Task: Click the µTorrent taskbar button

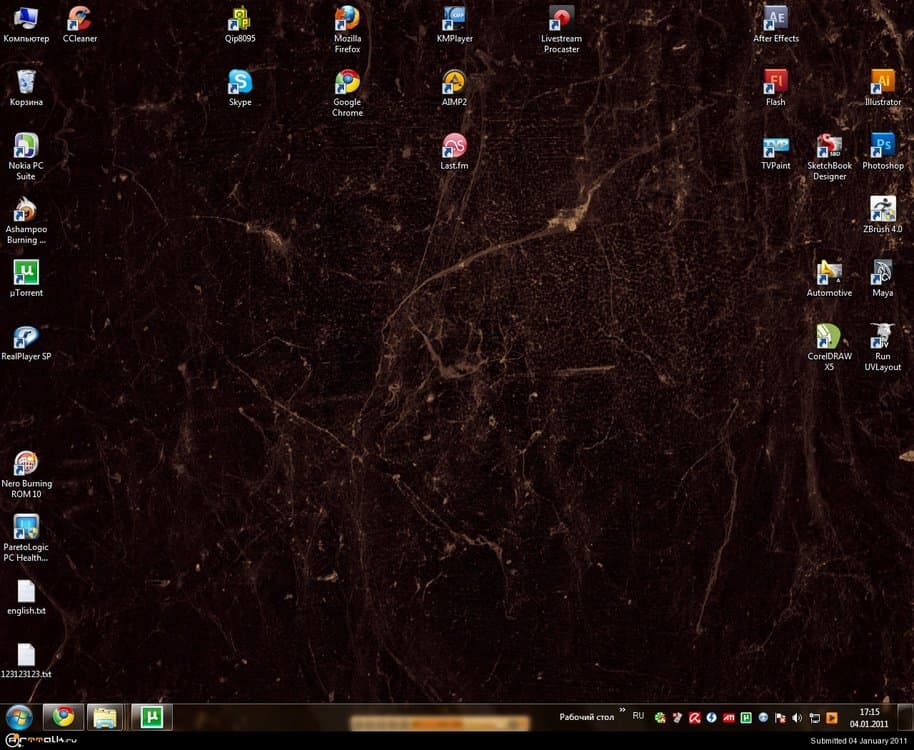Action: tap(152, 717)
